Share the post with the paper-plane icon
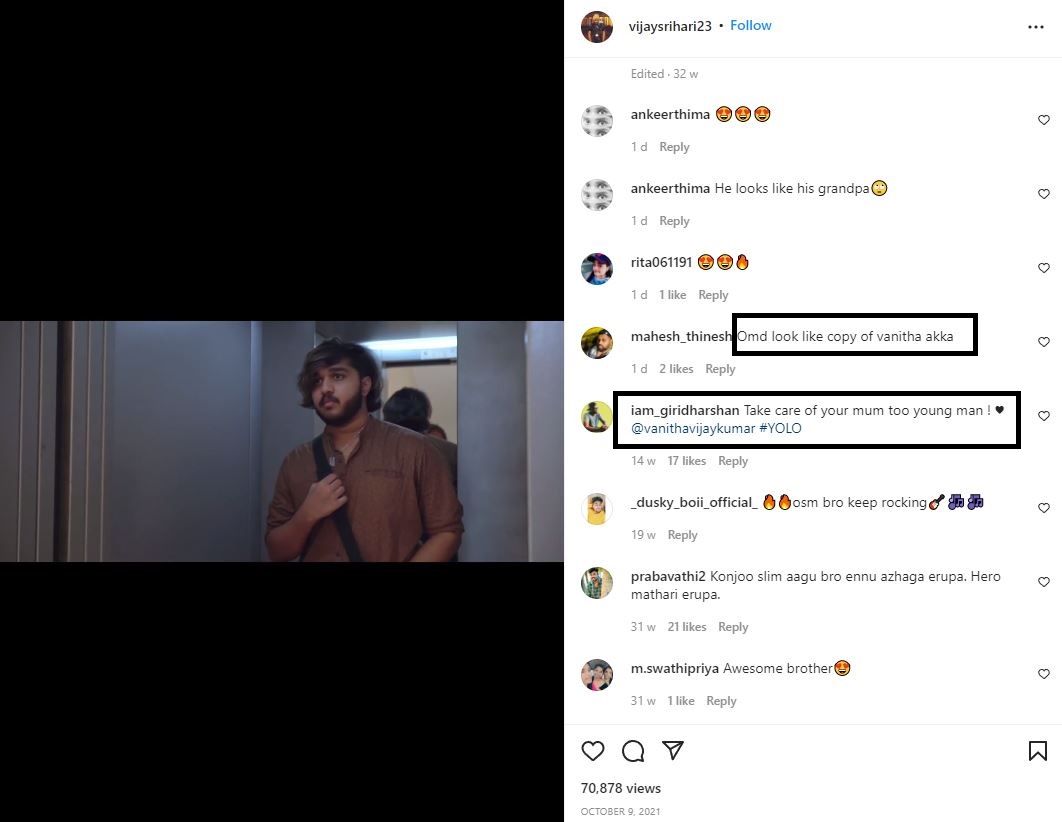 tap(673, 750)
